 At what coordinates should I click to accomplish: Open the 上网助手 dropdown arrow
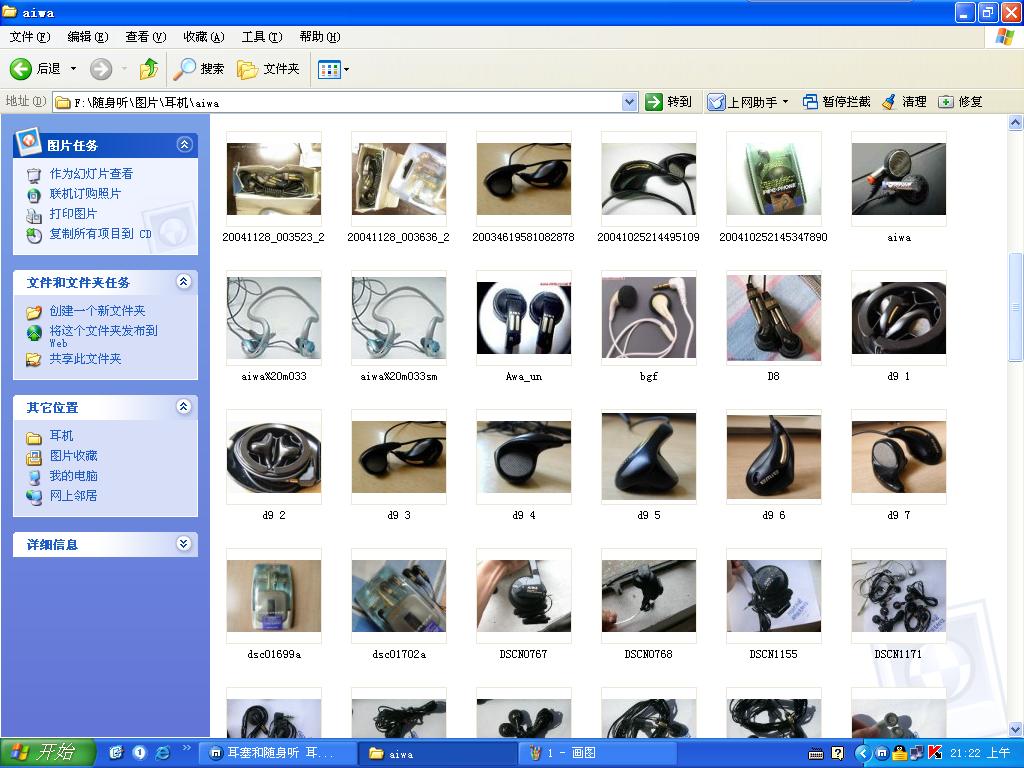coord(786,102)
